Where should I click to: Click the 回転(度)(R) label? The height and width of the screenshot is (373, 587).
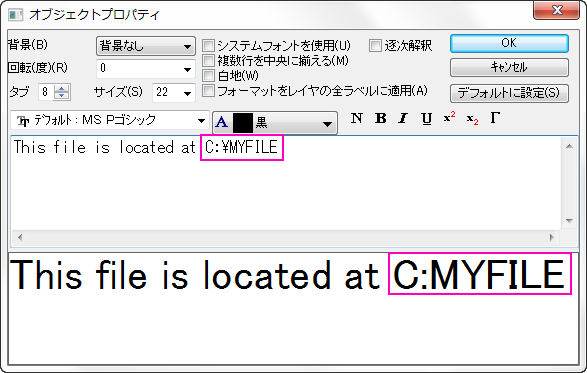coord(38,68)
